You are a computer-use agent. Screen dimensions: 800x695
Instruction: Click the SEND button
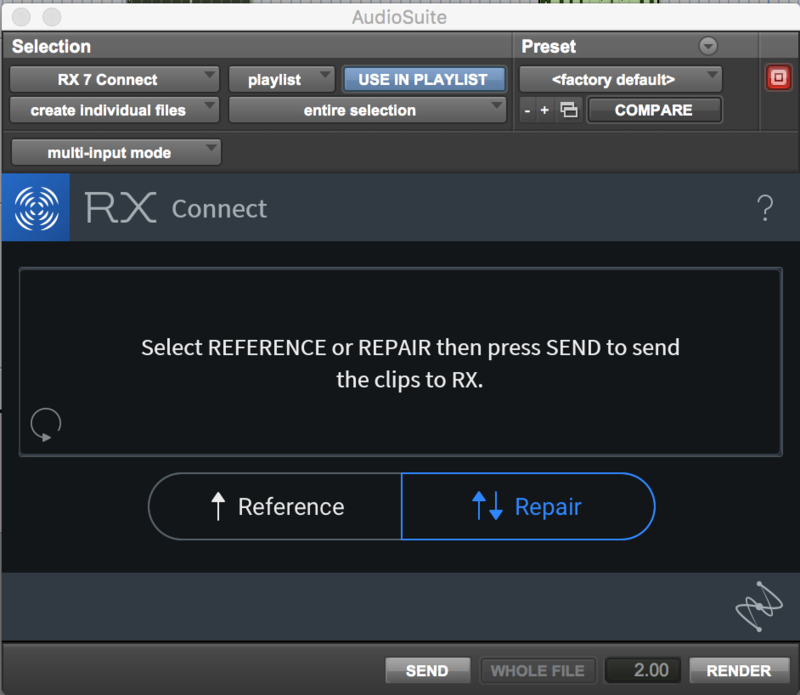tap(428, 671)
